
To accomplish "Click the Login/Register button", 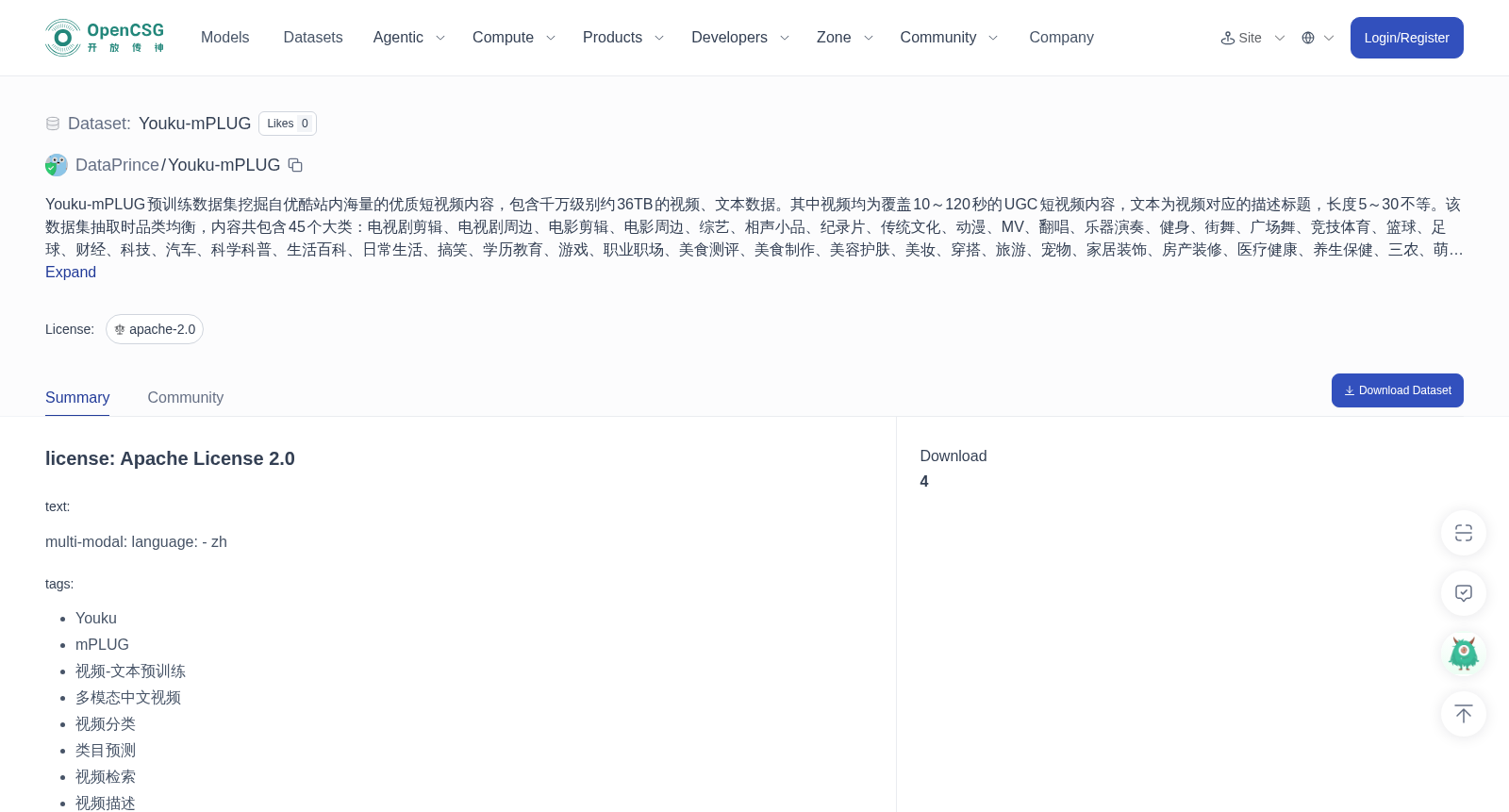I will click(1406, 38).
